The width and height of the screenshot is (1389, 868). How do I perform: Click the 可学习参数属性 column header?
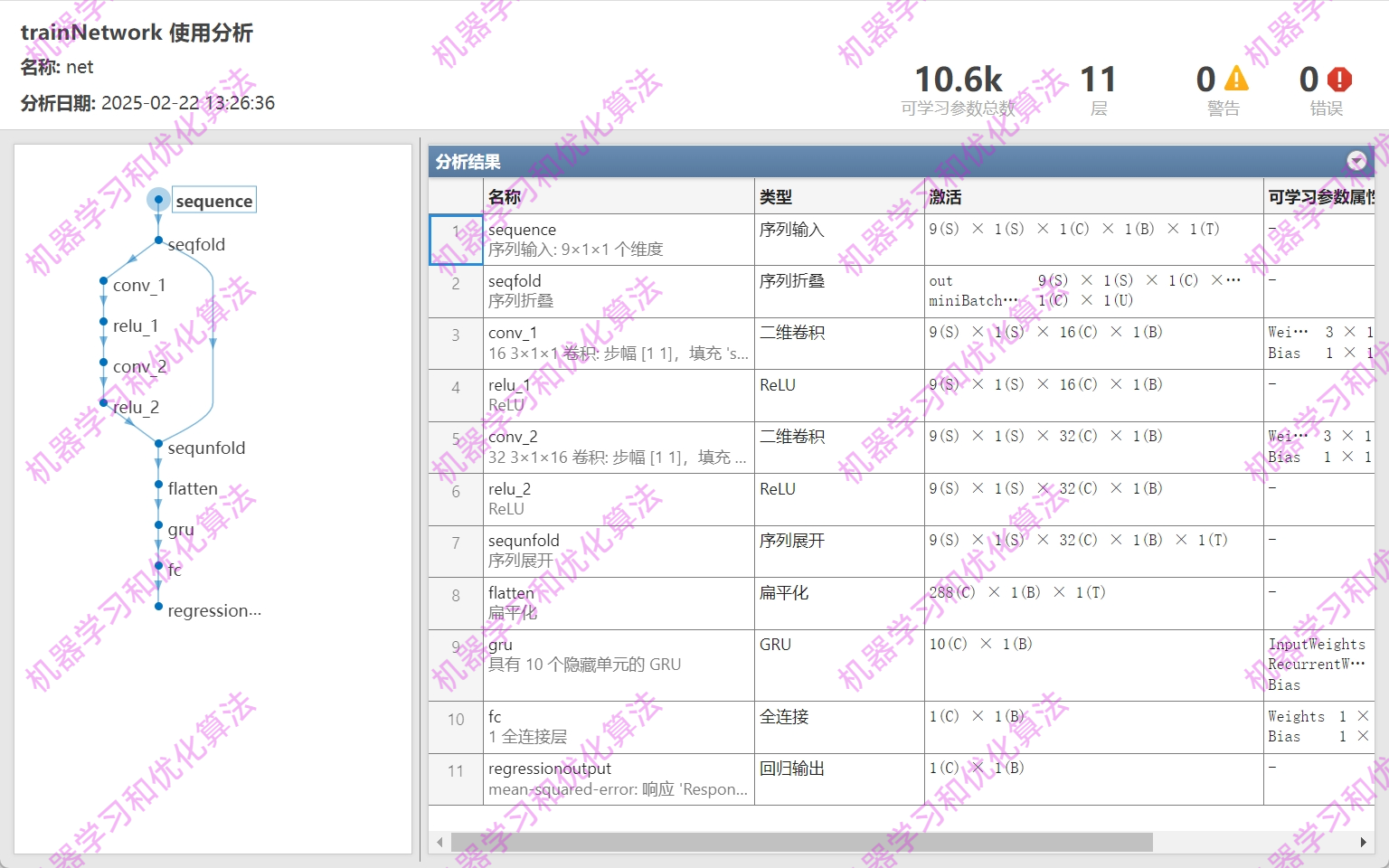click(1319, 196)
